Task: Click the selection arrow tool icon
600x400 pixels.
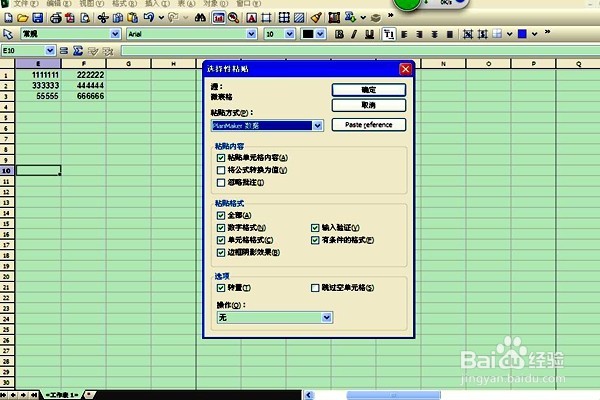Action: point(8,34)
